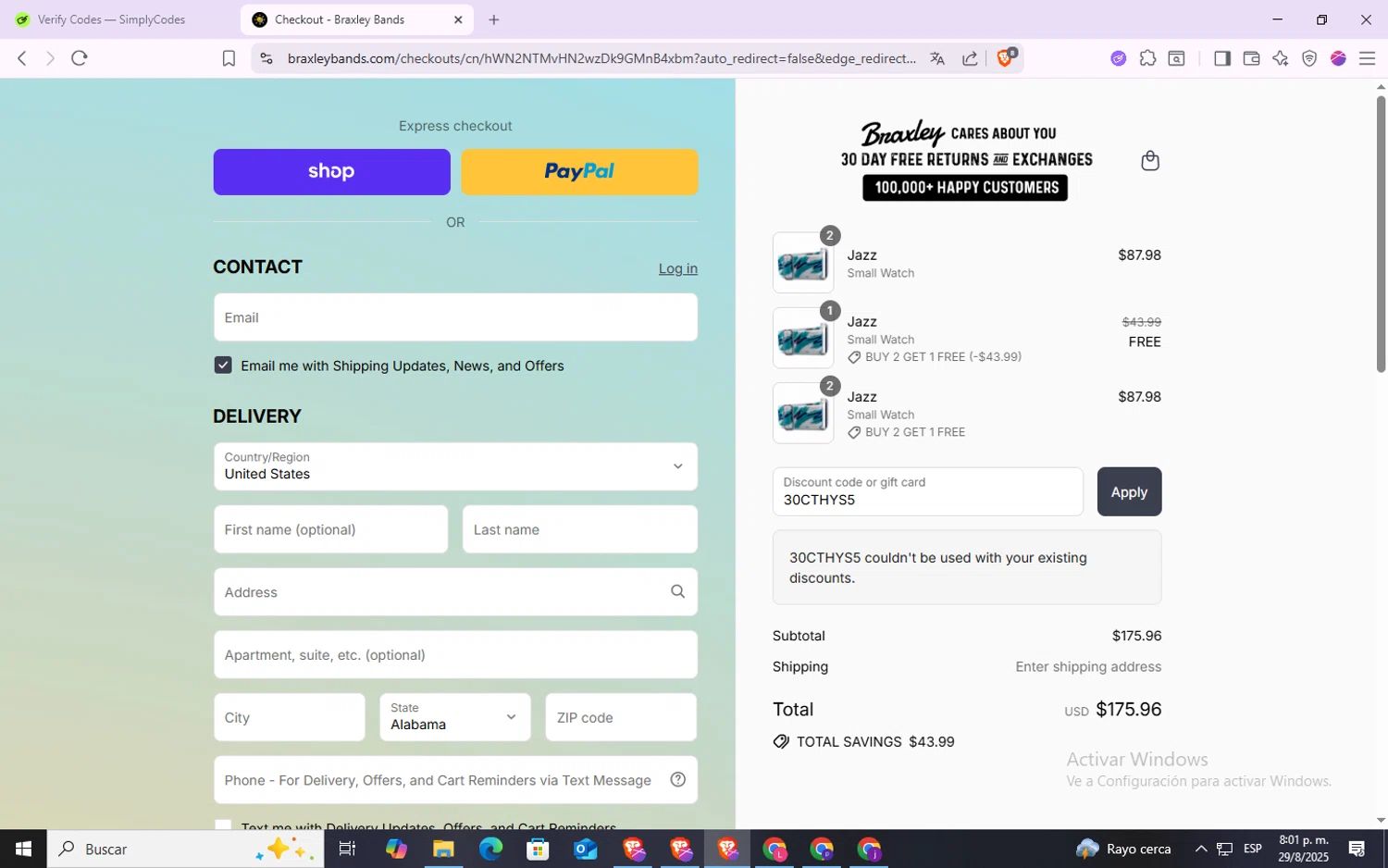The height and width of the screenshot is (868, 1388).
Task: Click the Apartment, suite, etc. field
Action: pyautogui.click(x=455, y=654)
